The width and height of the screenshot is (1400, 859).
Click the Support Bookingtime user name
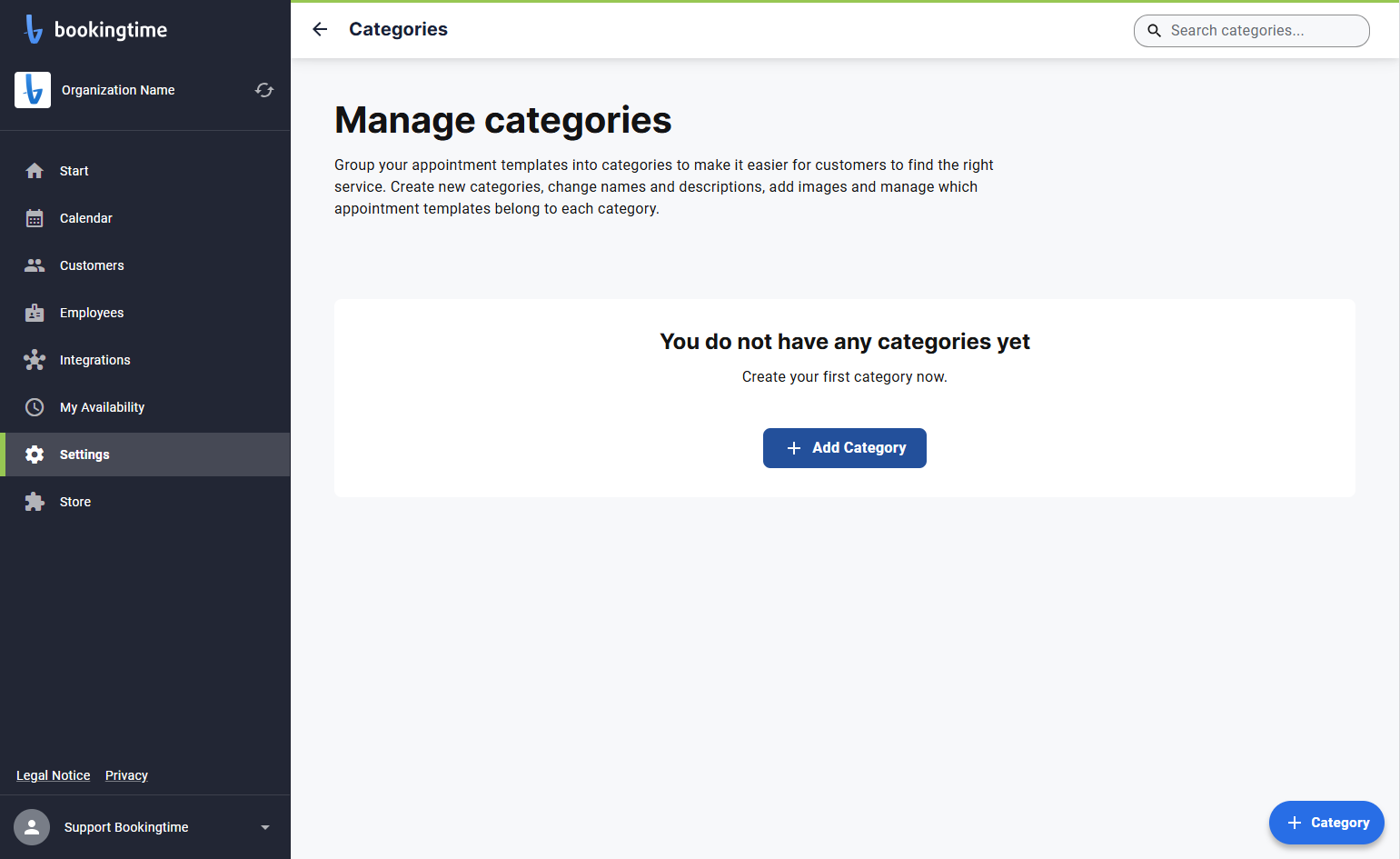126,827
